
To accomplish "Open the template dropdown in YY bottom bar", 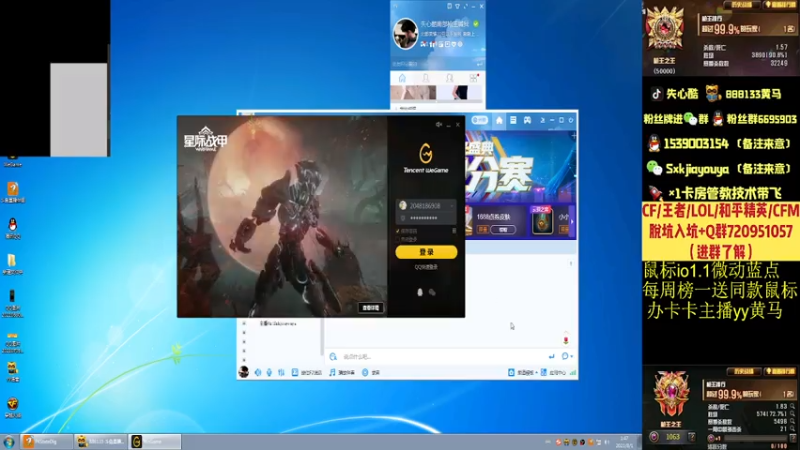I will pyautogui.click(x=522, y=372).
